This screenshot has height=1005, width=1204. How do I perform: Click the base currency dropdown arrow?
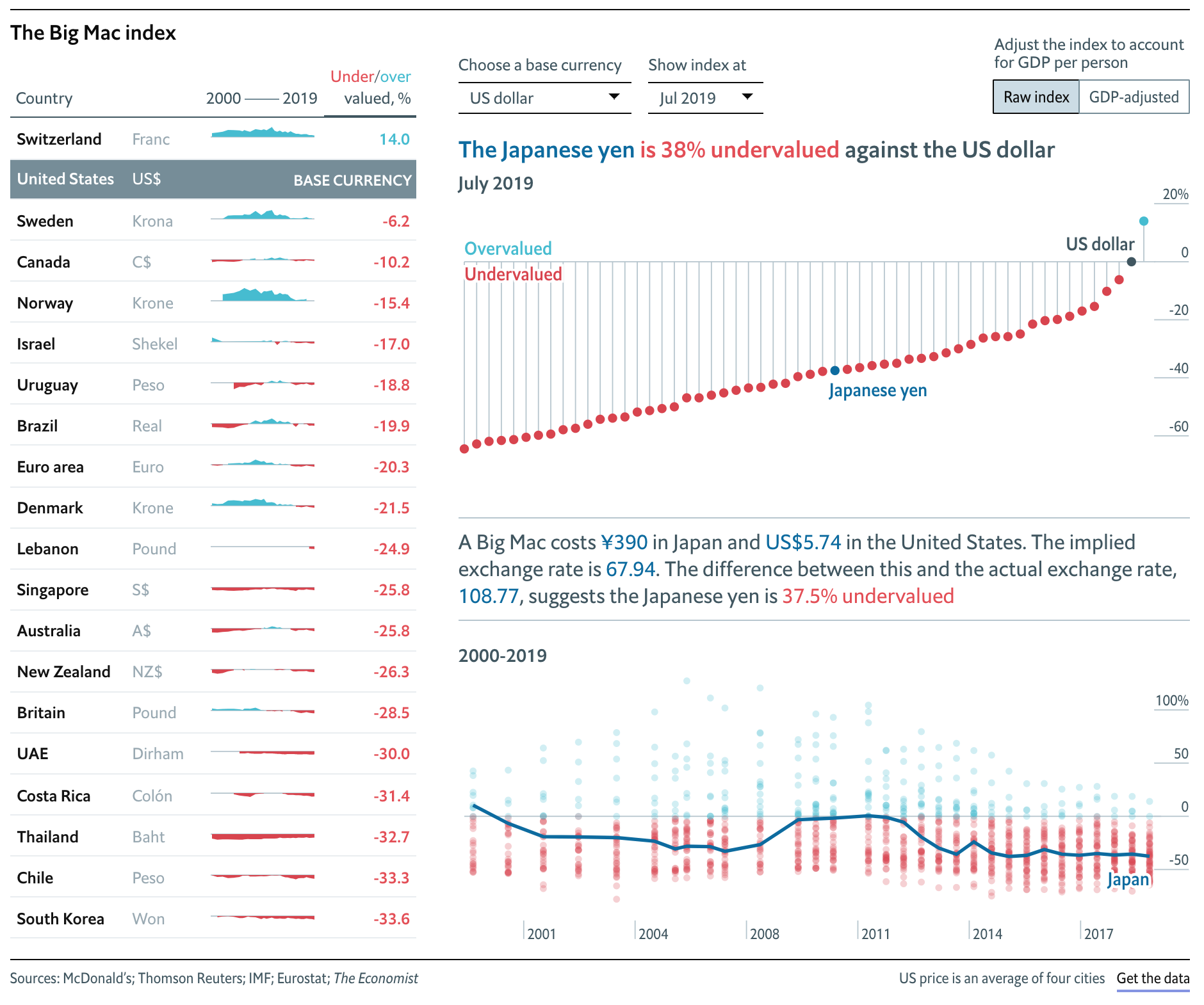point(614,97)
